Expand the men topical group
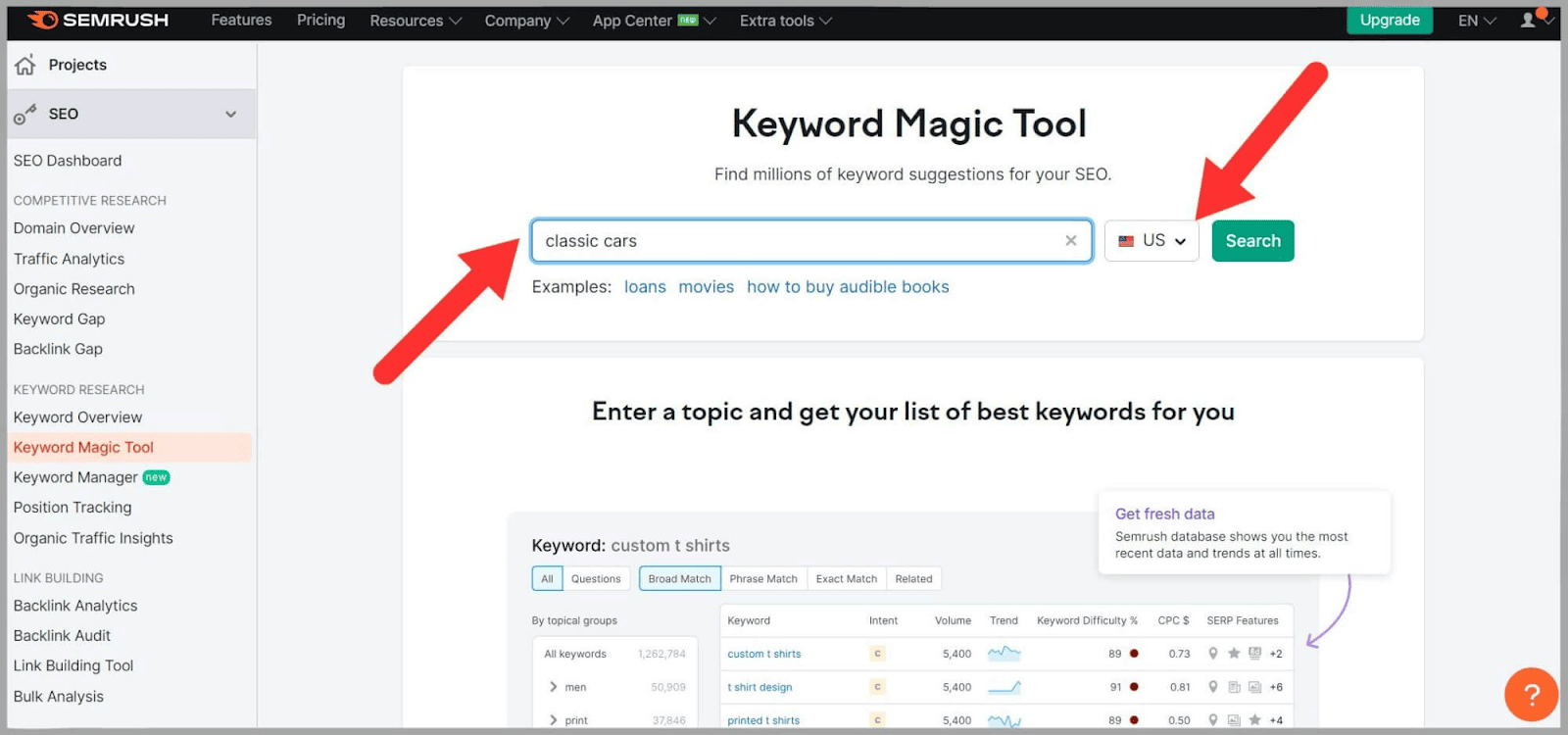 coord(554,687)
